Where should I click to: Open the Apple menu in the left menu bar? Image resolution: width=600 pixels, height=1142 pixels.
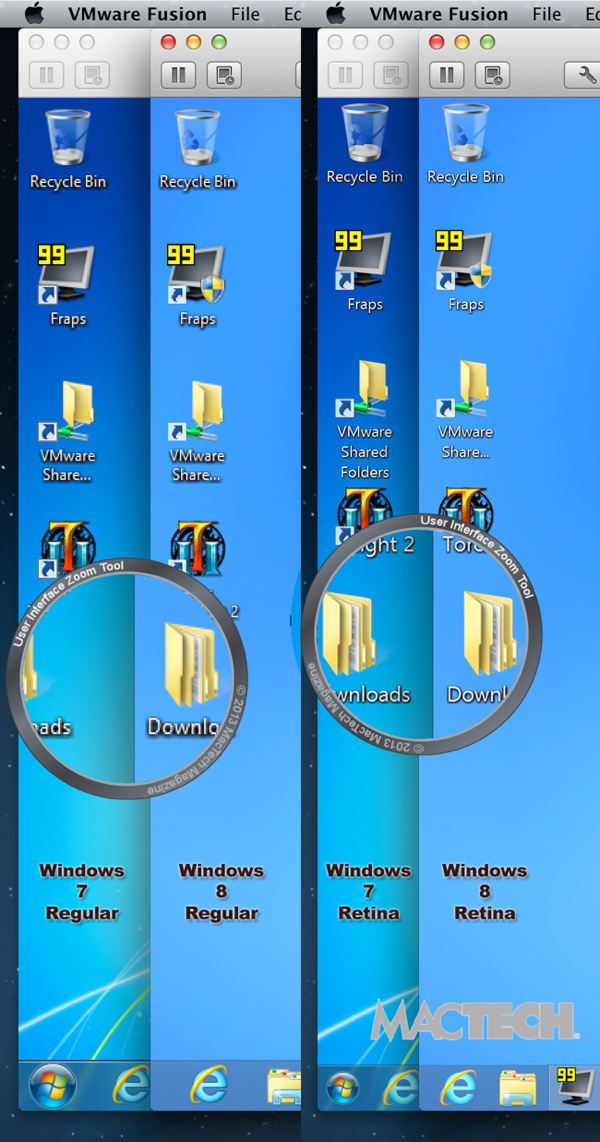33,13
